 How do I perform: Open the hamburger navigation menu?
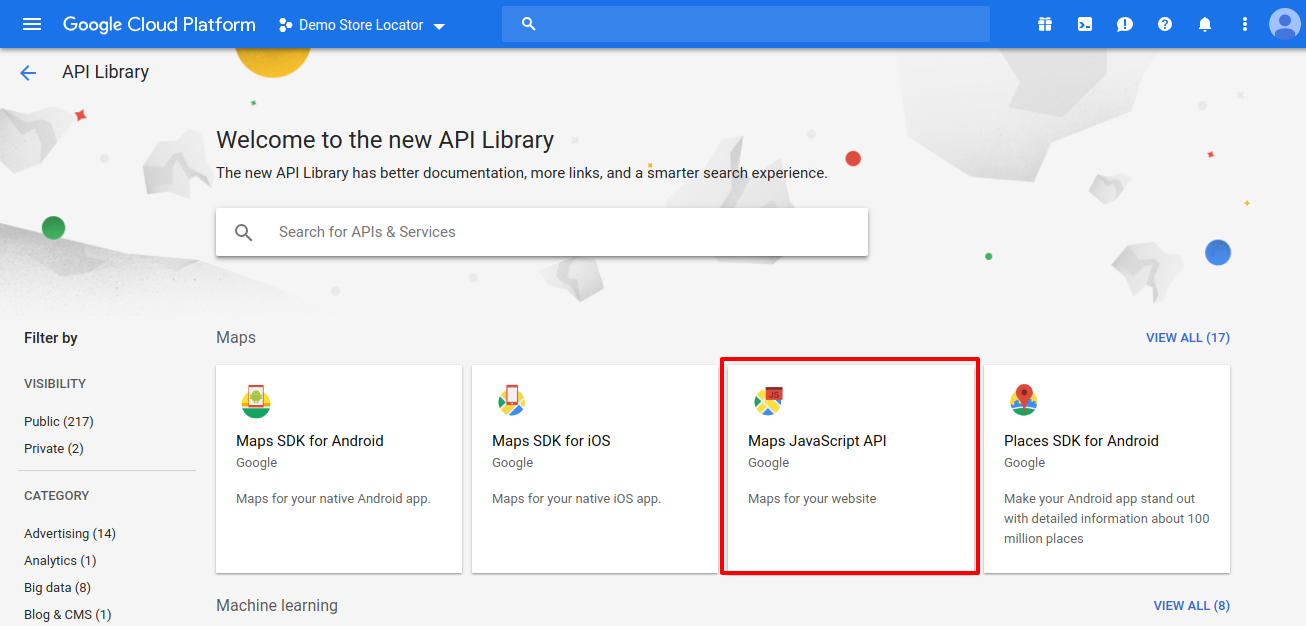point(32,24)
